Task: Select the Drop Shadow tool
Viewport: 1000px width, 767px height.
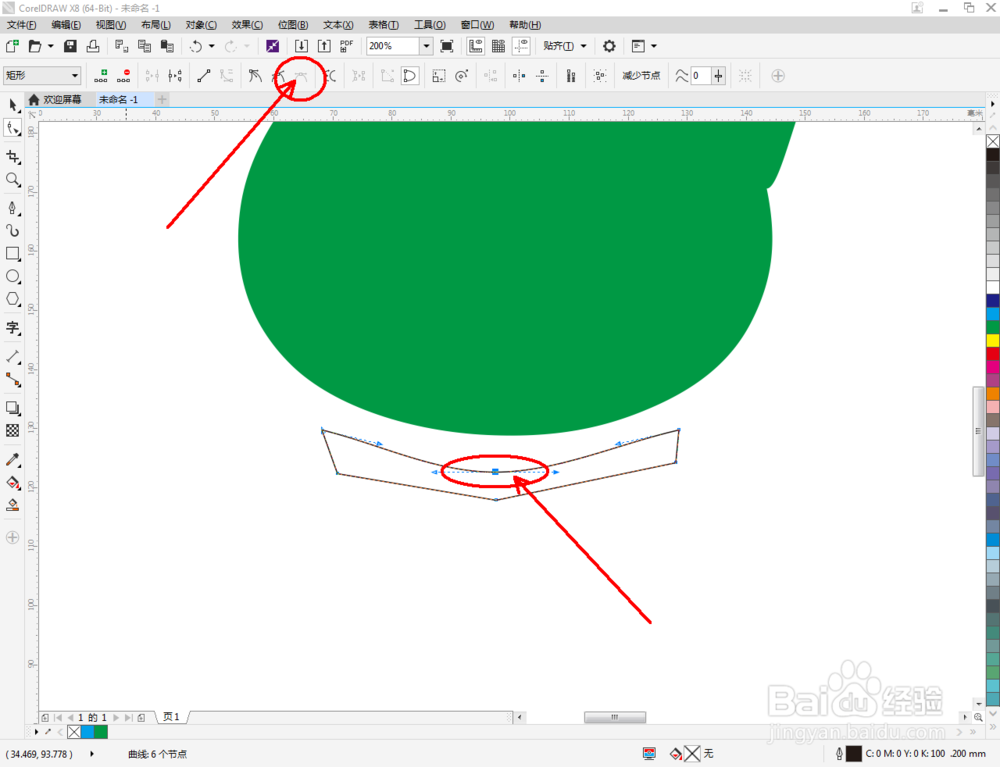Action: (13, 408)
